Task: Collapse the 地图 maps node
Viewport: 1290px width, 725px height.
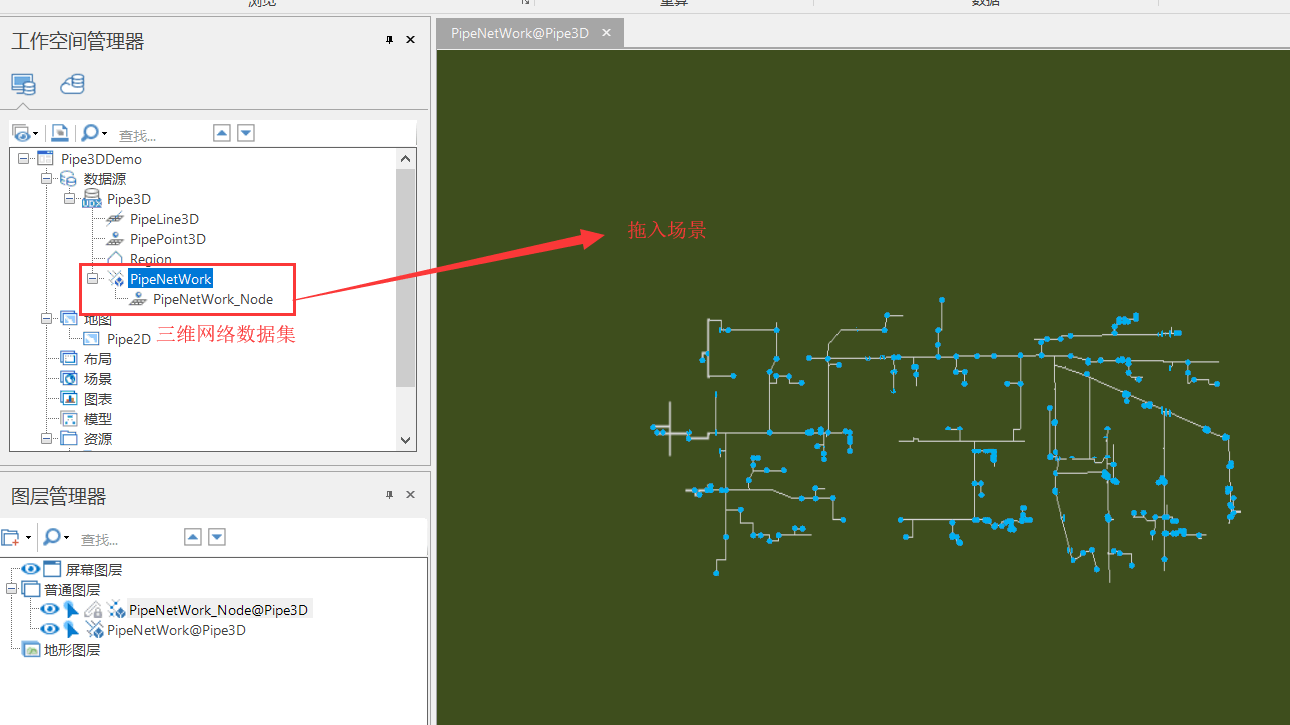Action: (x=46, y=319)
